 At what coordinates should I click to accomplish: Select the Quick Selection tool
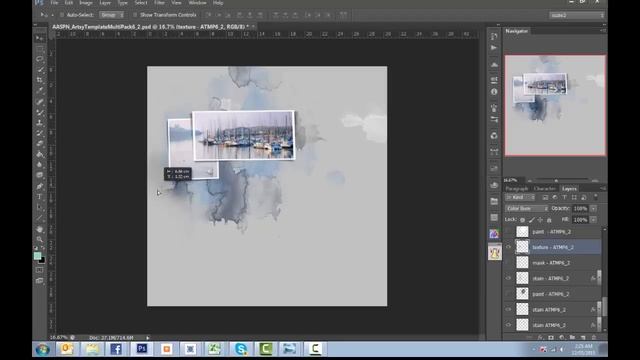[x=40, y=69]
